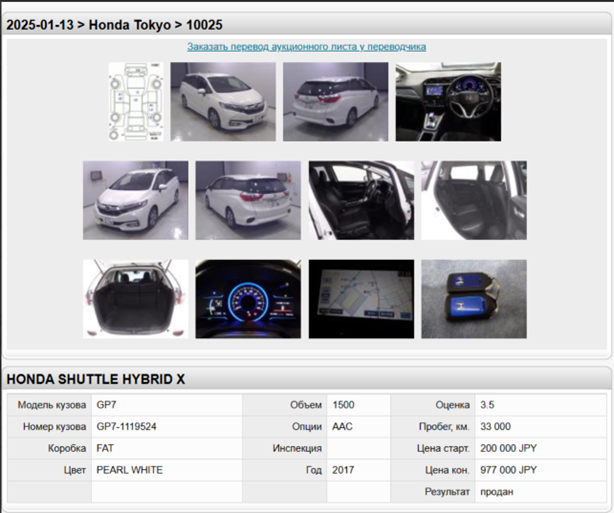The image size is (614, 513).
Task: Select the options value AAC
Action: (x=342, y=426)
